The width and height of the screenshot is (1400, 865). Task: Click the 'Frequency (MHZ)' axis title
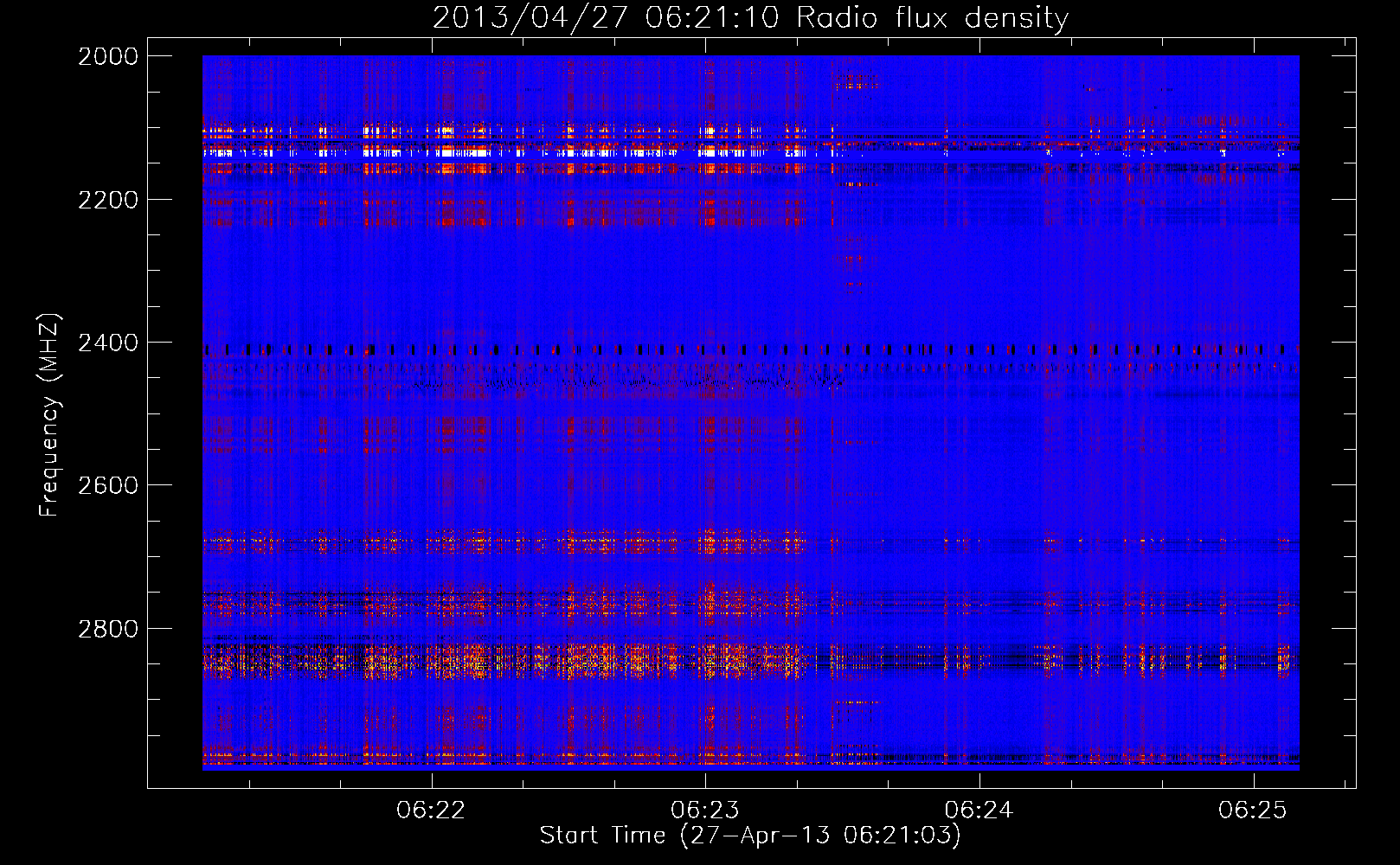pos(49,415)
